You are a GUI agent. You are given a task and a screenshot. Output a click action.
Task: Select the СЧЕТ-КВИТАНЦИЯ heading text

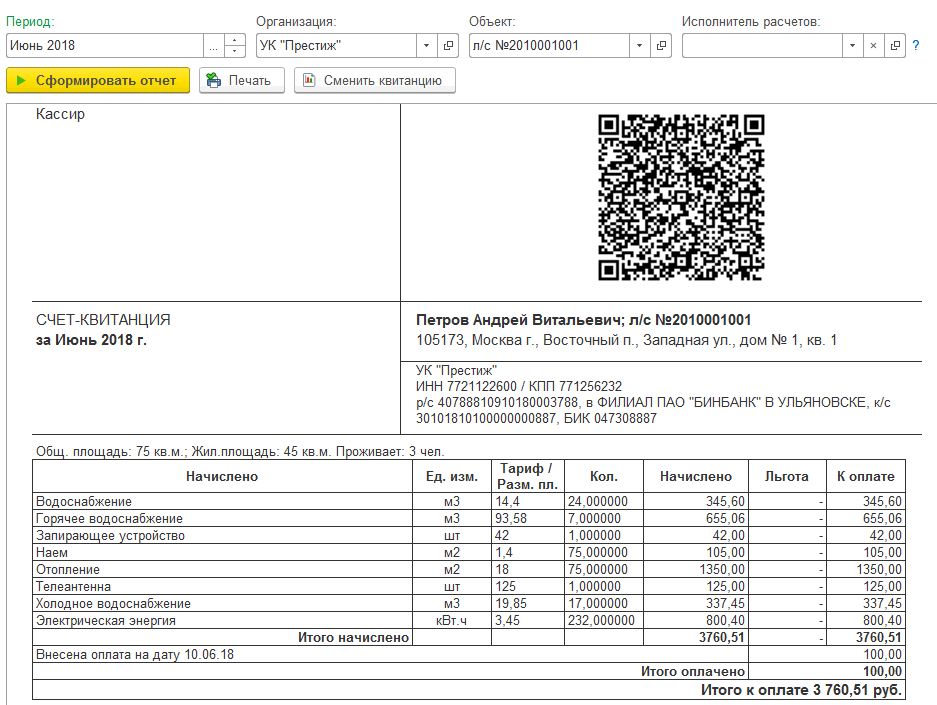pos(103,320)
